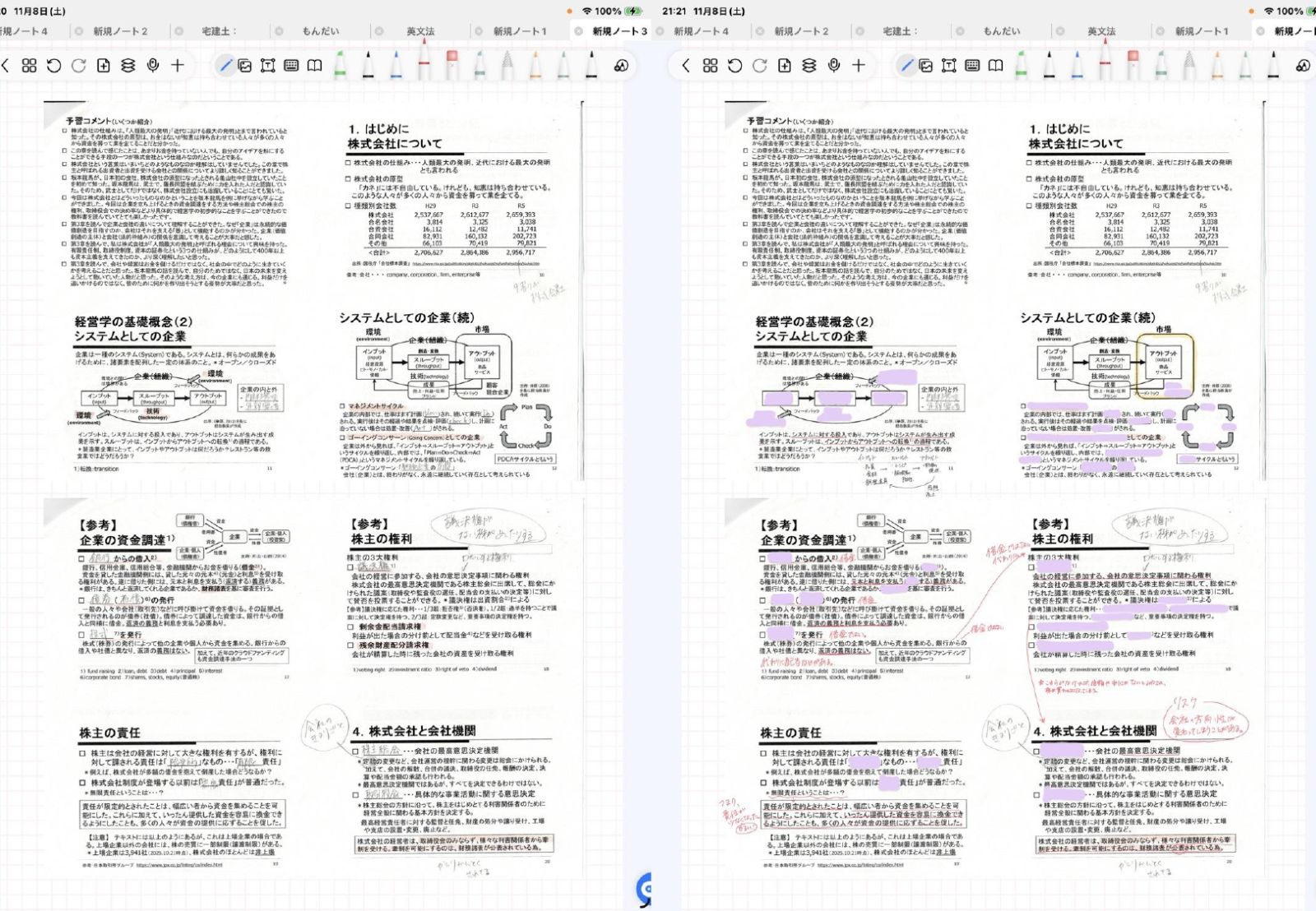Tap the keyboard icon in the left window toolbar

pos(291,66)
